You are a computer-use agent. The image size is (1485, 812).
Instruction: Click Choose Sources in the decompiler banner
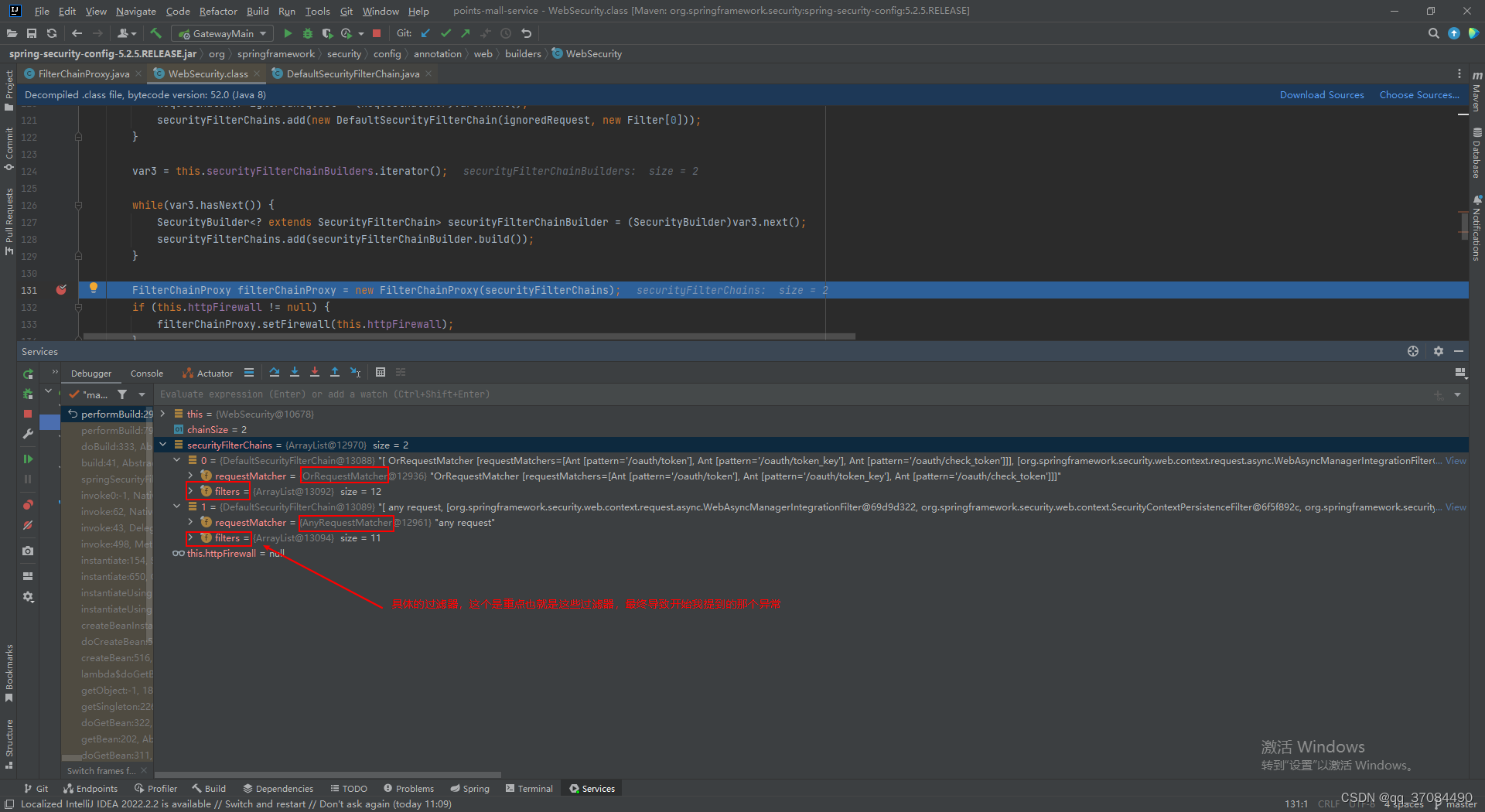coord(1419,94)
